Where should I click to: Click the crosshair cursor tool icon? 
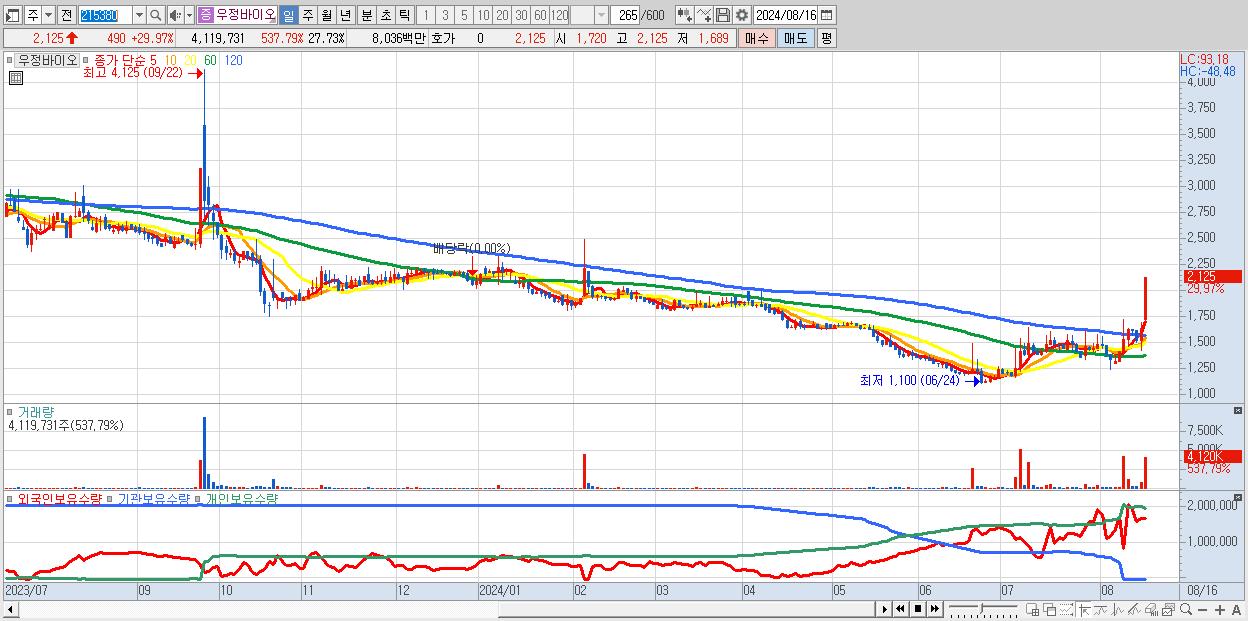tap(1084, 609)
